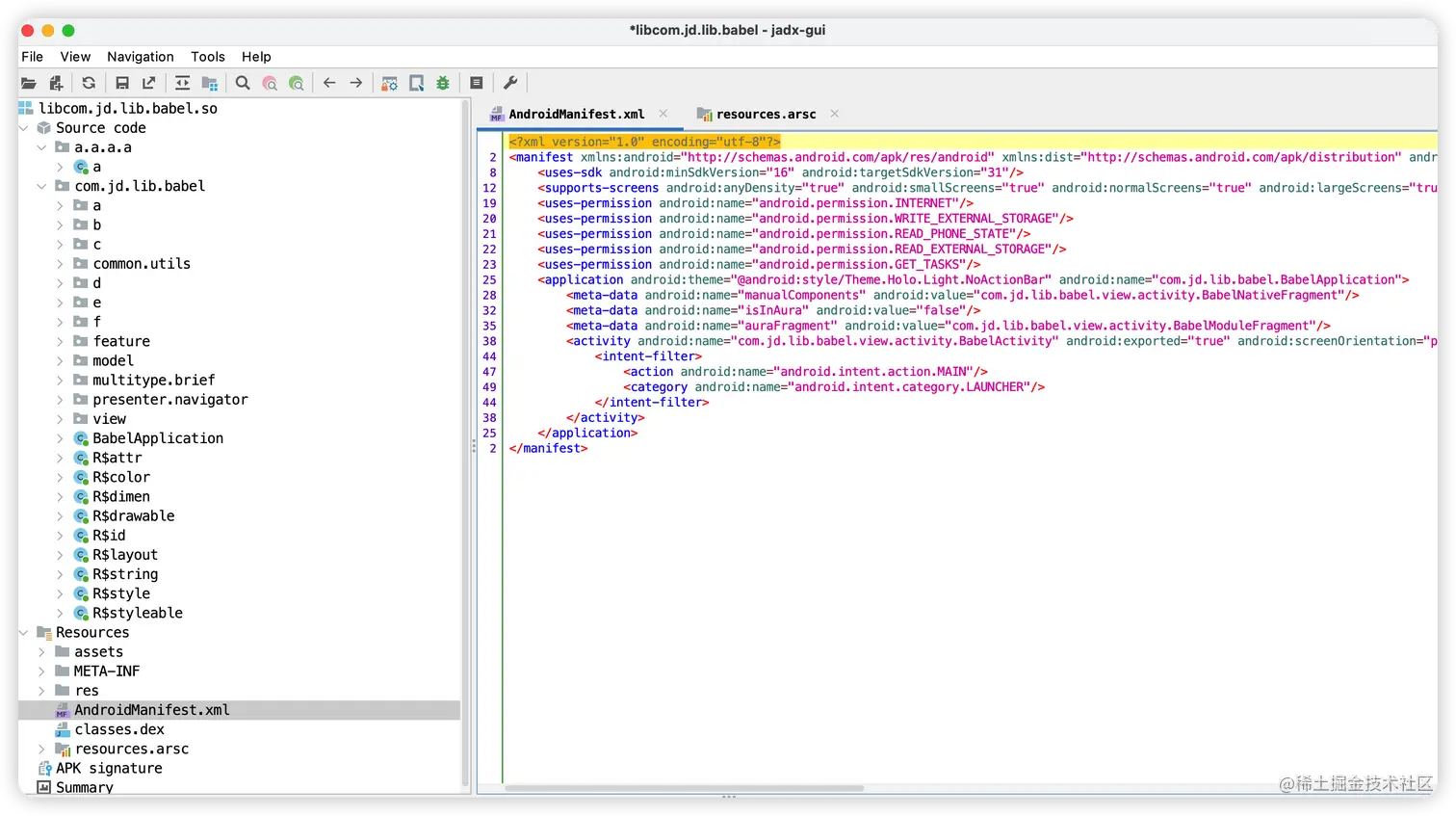This screenshot has width=1456, height=816.
Task: Expand the assets folder
Action: [x=41, y=652]
